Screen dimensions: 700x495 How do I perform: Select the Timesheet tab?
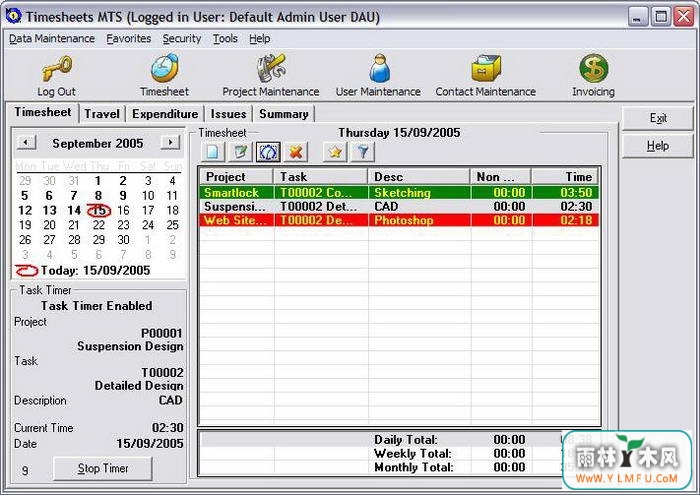[x=43, y=112]
